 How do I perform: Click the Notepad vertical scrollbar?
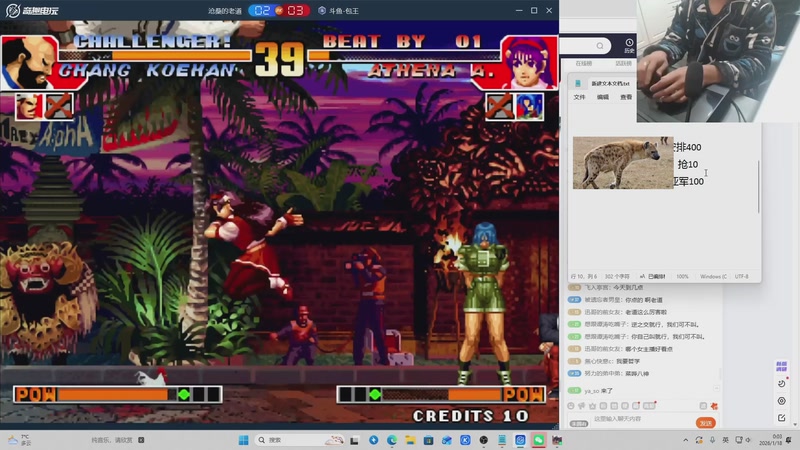tap(759, 187)
